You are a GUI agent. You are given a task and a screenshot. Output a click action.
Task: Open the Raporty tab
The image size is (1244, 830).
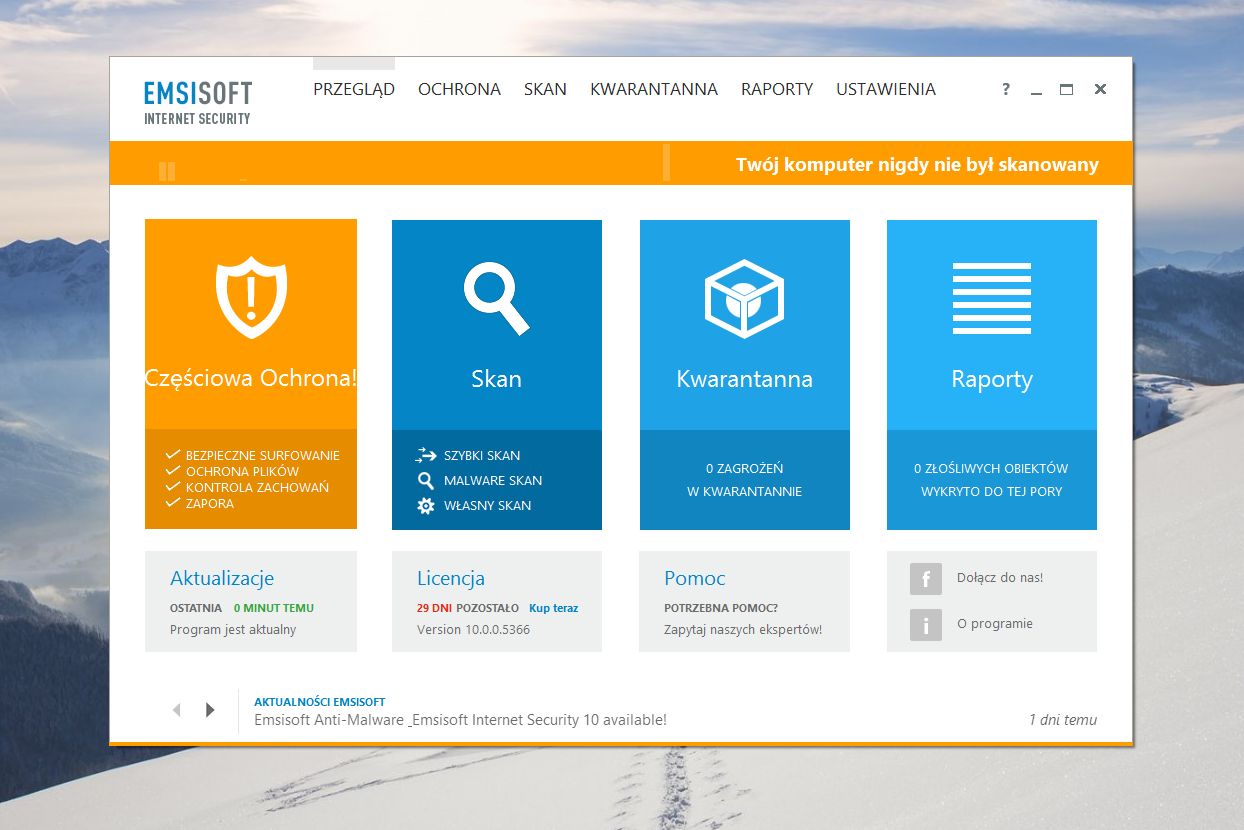point(777,89)
